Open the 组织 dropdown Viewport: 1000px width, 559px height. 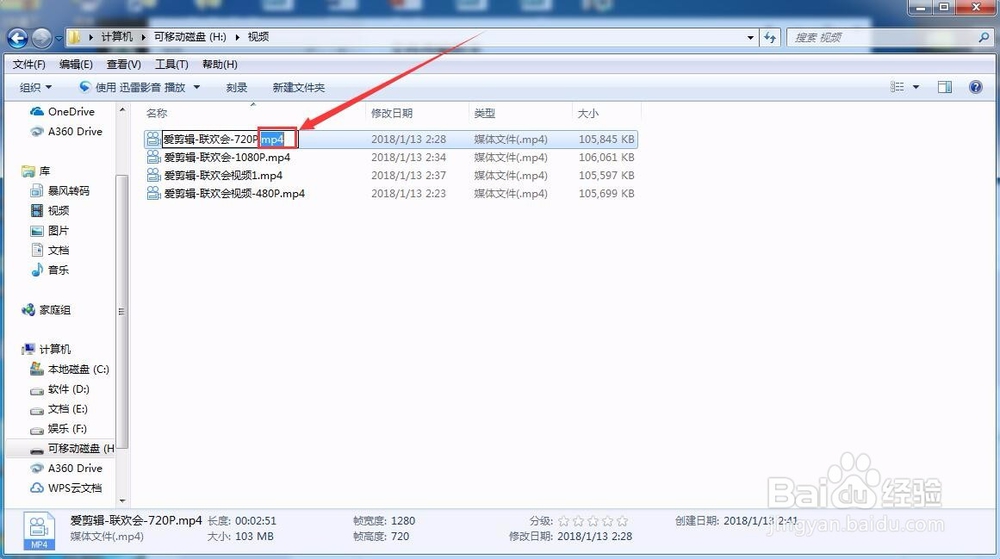pos(36,87)
